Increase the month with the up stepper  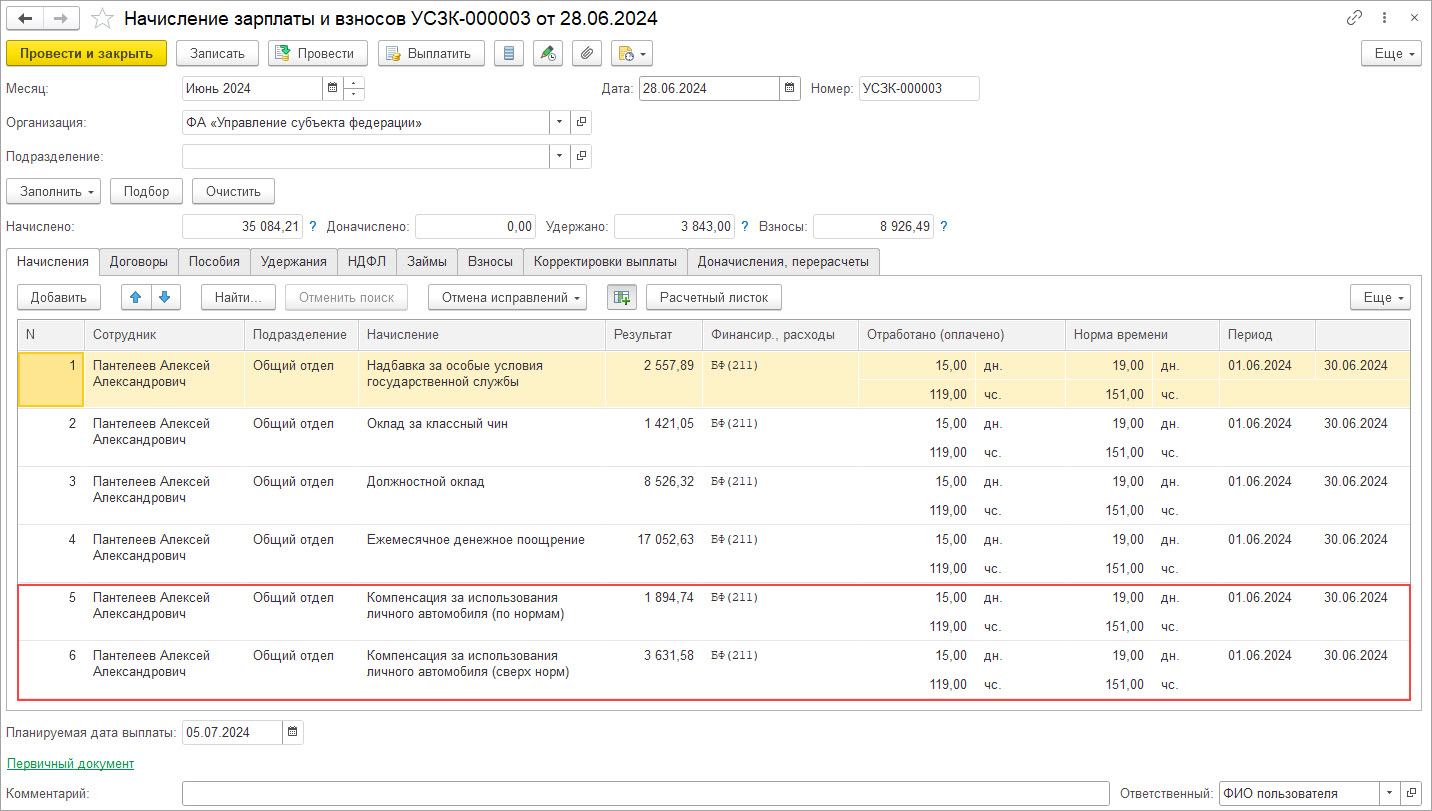pos(354,83)
